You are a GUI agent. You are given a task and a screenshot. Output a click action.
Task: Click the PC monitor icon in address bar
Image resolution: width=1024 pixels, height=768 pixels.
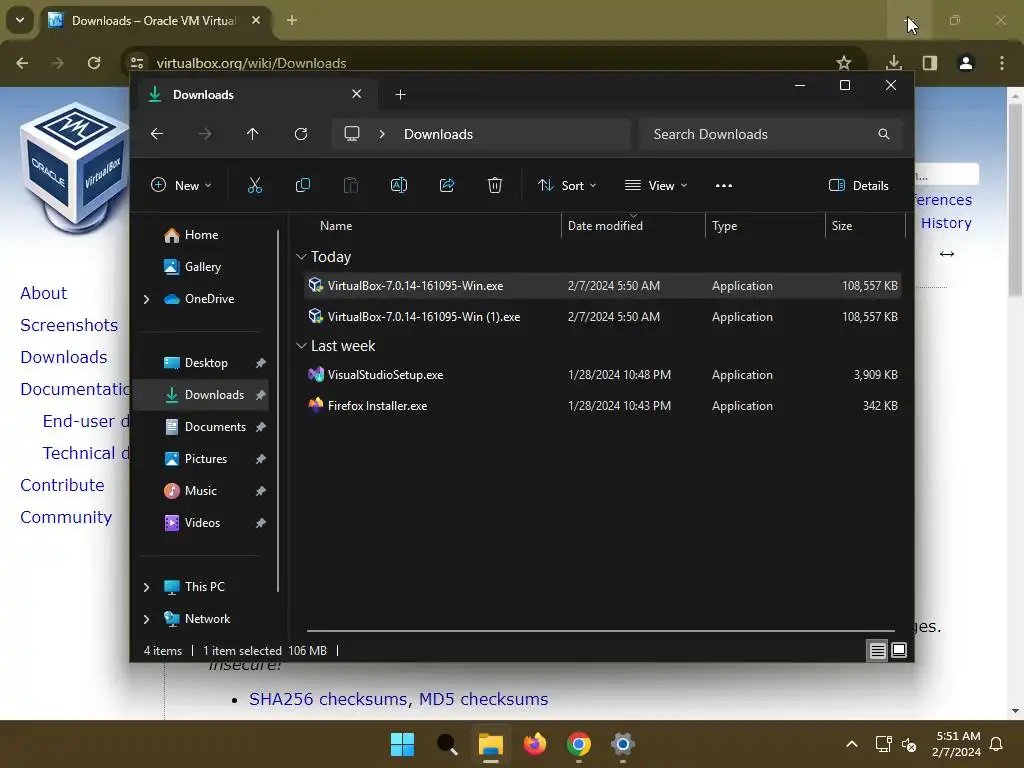(352, 134)
